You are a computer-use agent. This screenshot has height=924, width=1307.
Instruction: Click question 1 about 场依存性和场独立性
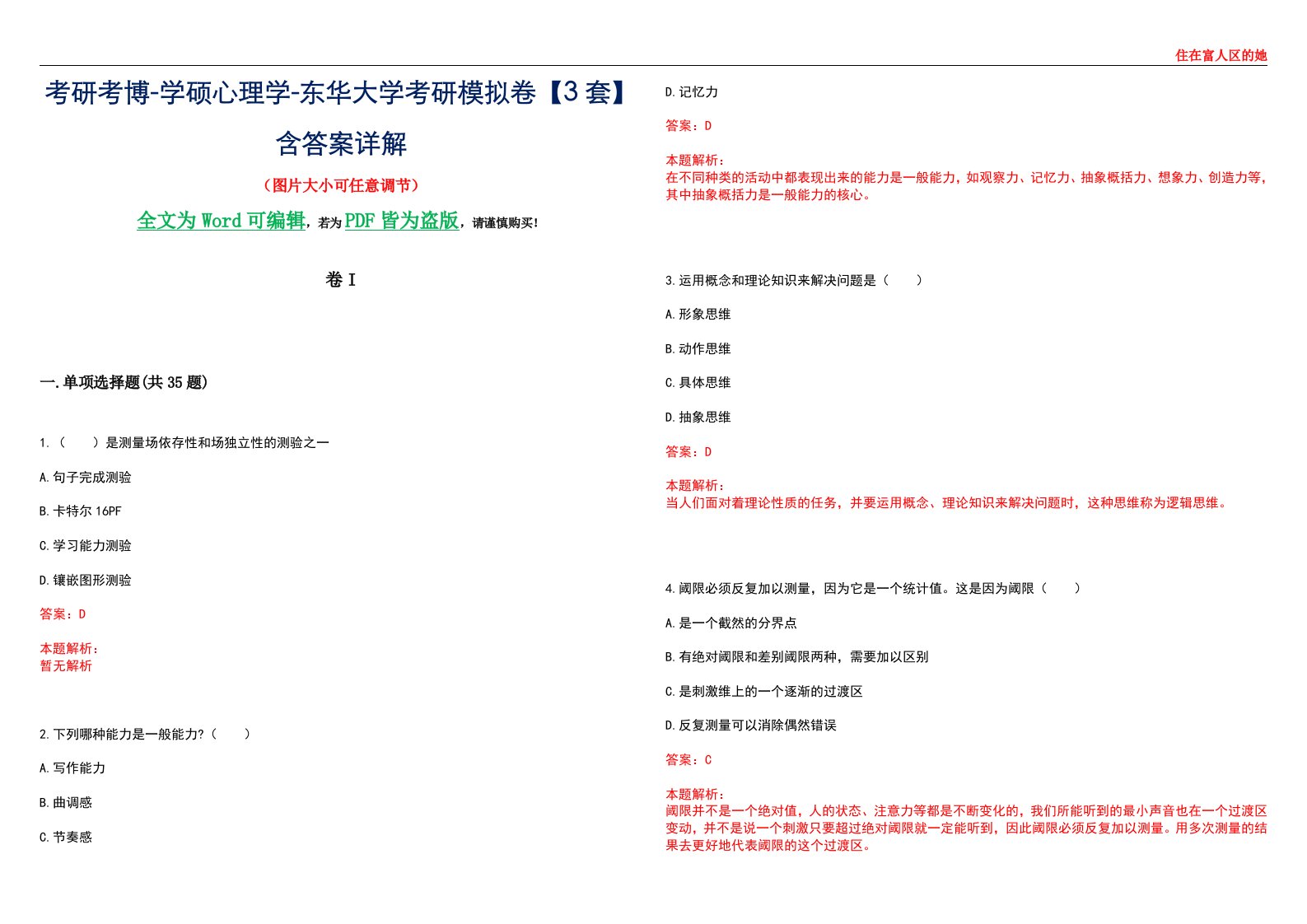[x=184, y=443]
